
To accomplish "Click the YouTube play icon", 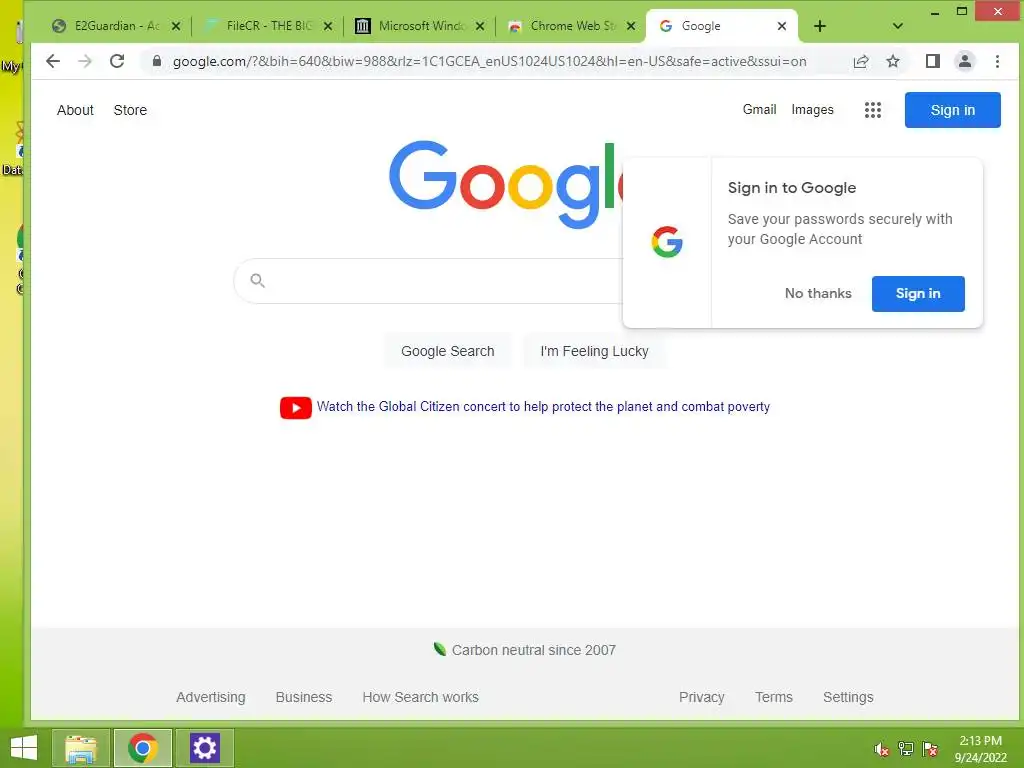I will coord(295,408).
